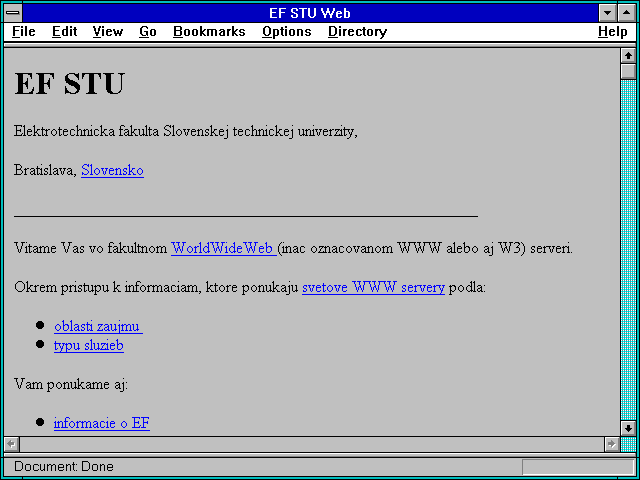The height and width of the screenshot is (480, 640).
Task: Click the horizontal scrollbar left arrow
Action: coord(12,444)
